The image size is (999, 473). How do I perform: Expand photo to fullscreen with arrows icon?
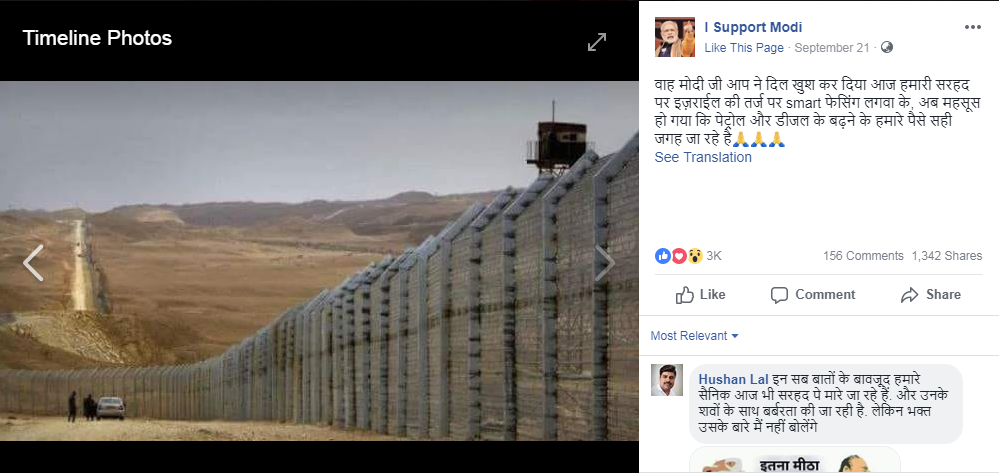click(x=596, y=42)
